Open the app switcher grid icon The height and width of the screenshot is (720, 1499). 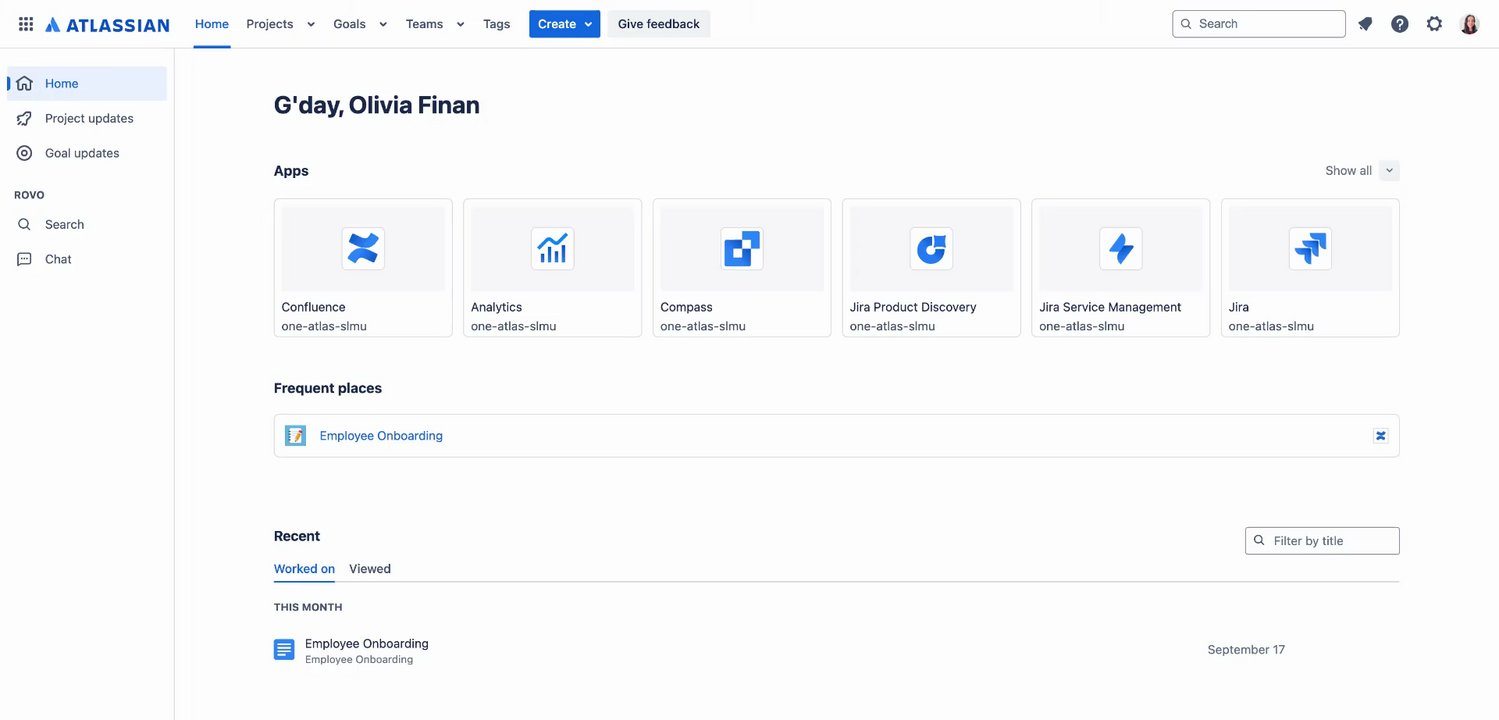coord(26,24)
